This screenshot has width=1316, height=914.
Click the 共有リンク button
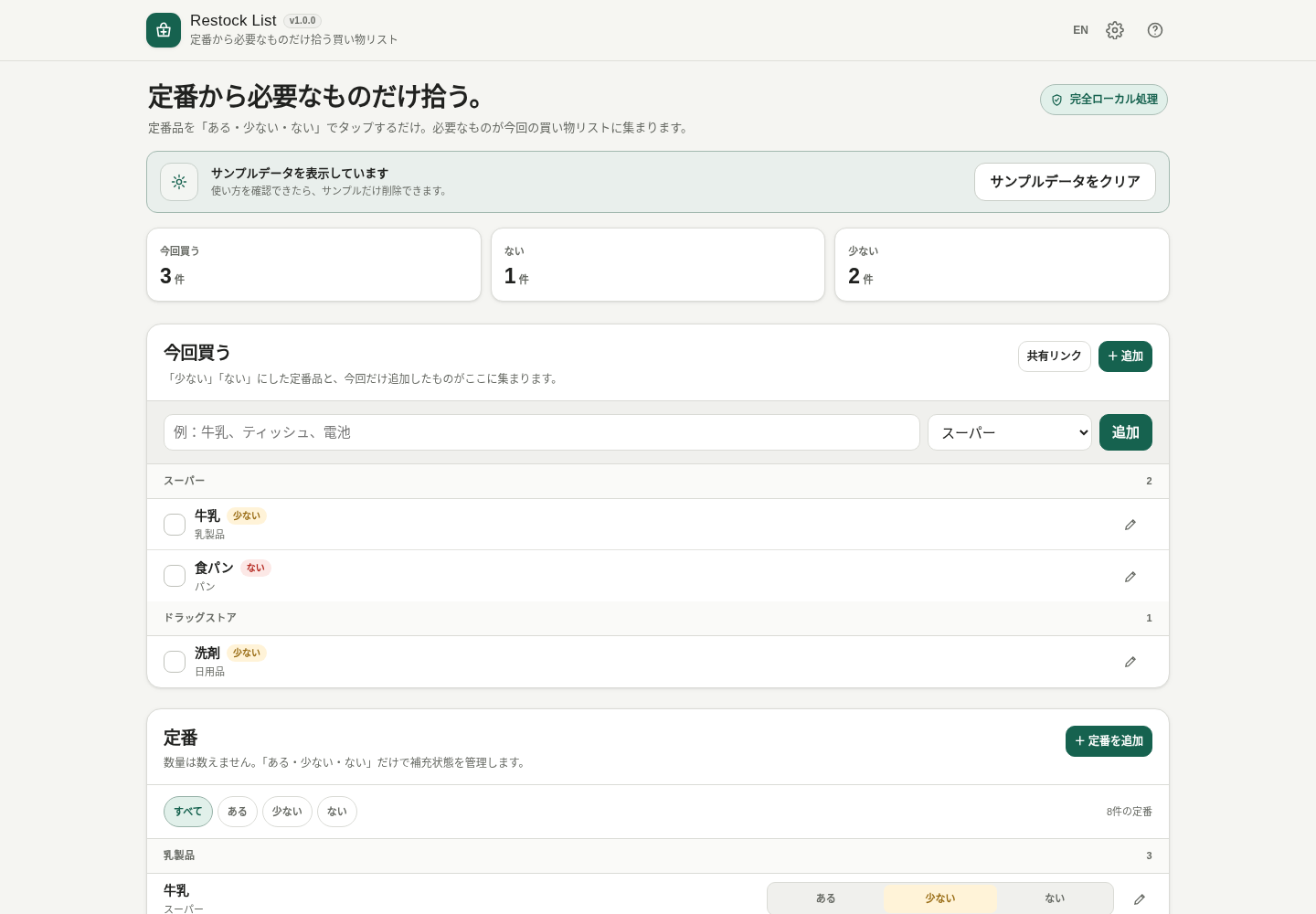coord(1055,356)
